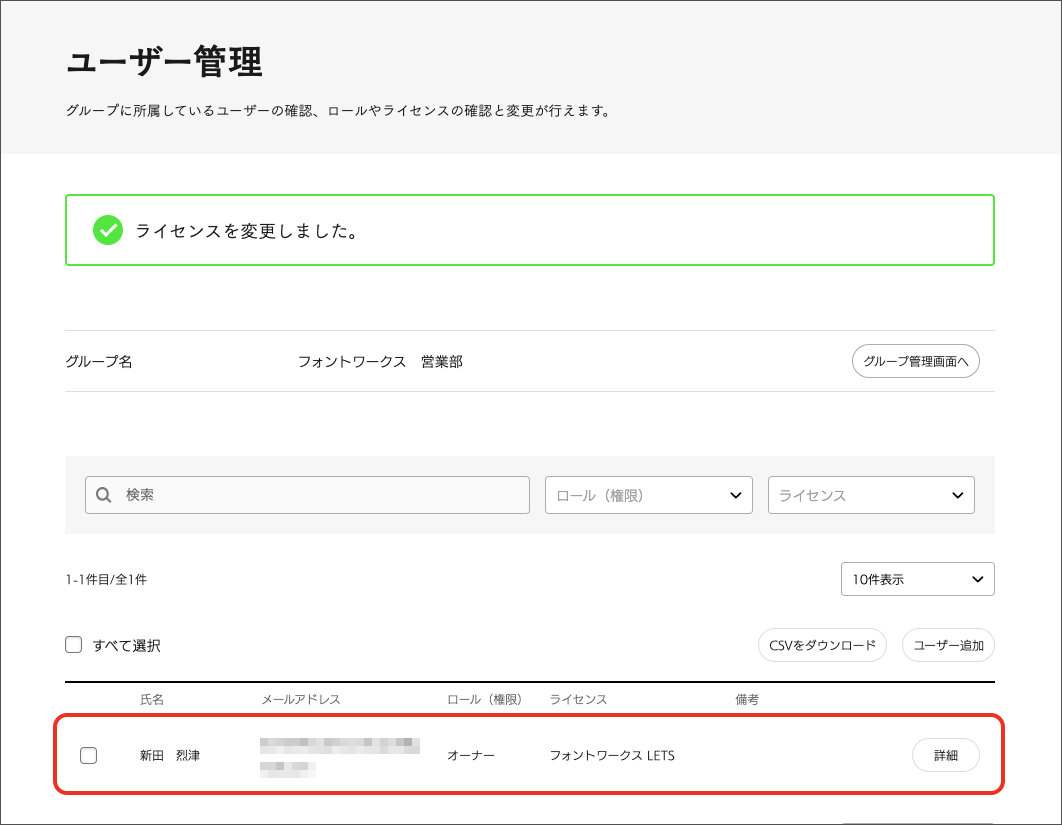Select the user name 新田 烈津
Image resolution: width=1062 pixels, height=825 pixels.
(x=169, y=755)
